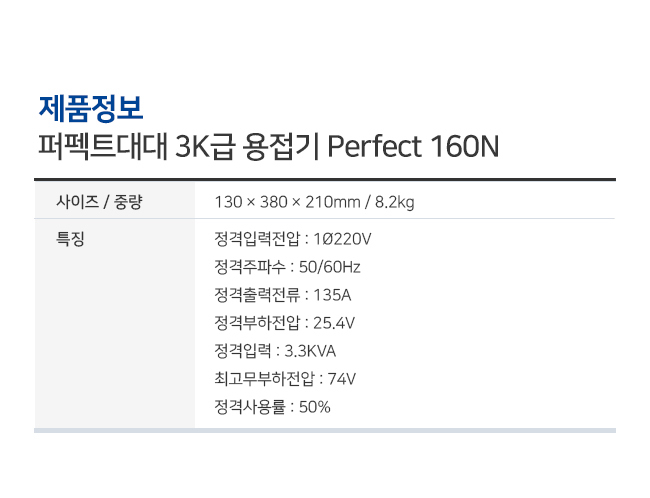Click the 160N model number
The width and height of the screenshot is (650, 498).
click(465, 146)
